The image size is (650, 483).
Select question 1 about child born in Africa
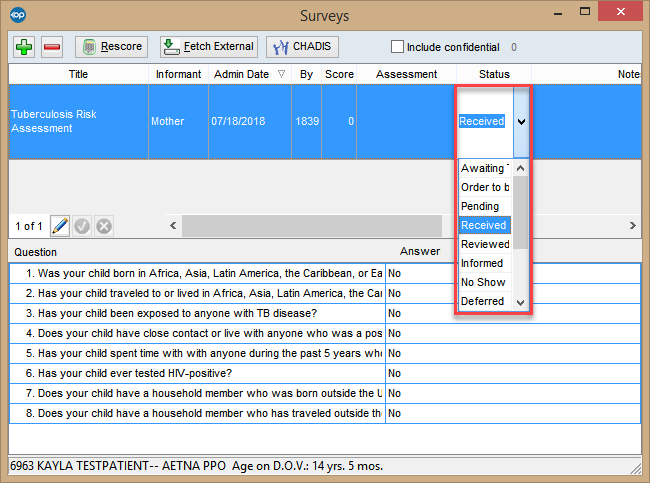click(x=197, y=274)
